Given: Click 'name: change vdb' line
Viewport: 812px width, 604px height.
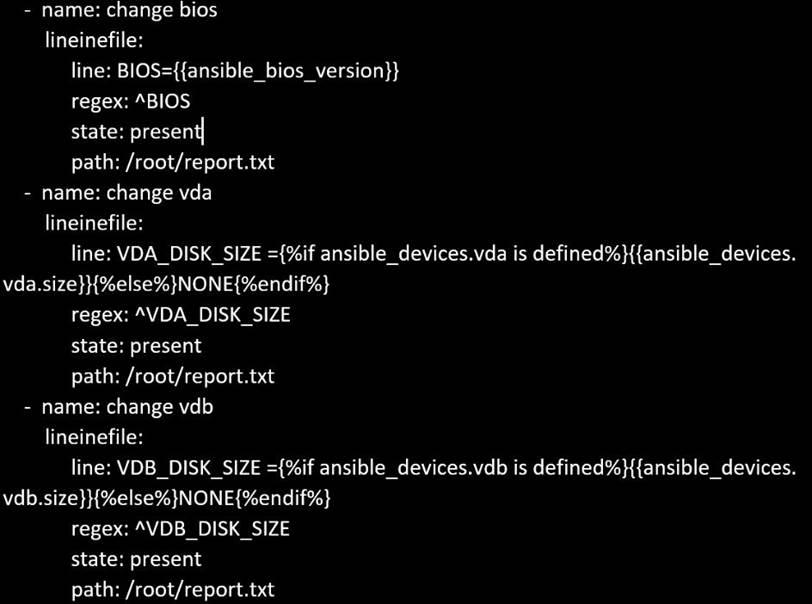Looking at the screenshot, I should 127,407.
